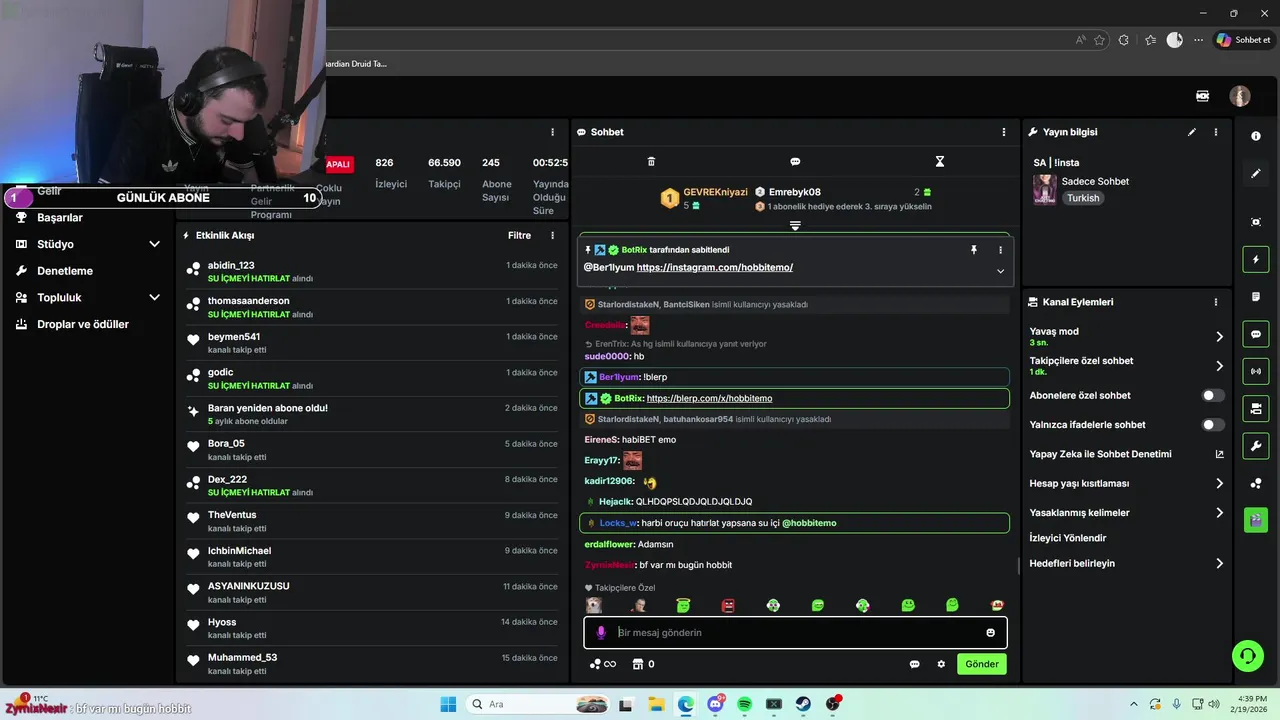Viewport: 1280px width, 720px height.
Task: Click the green headset support button
Action: tap(1247, 656)
